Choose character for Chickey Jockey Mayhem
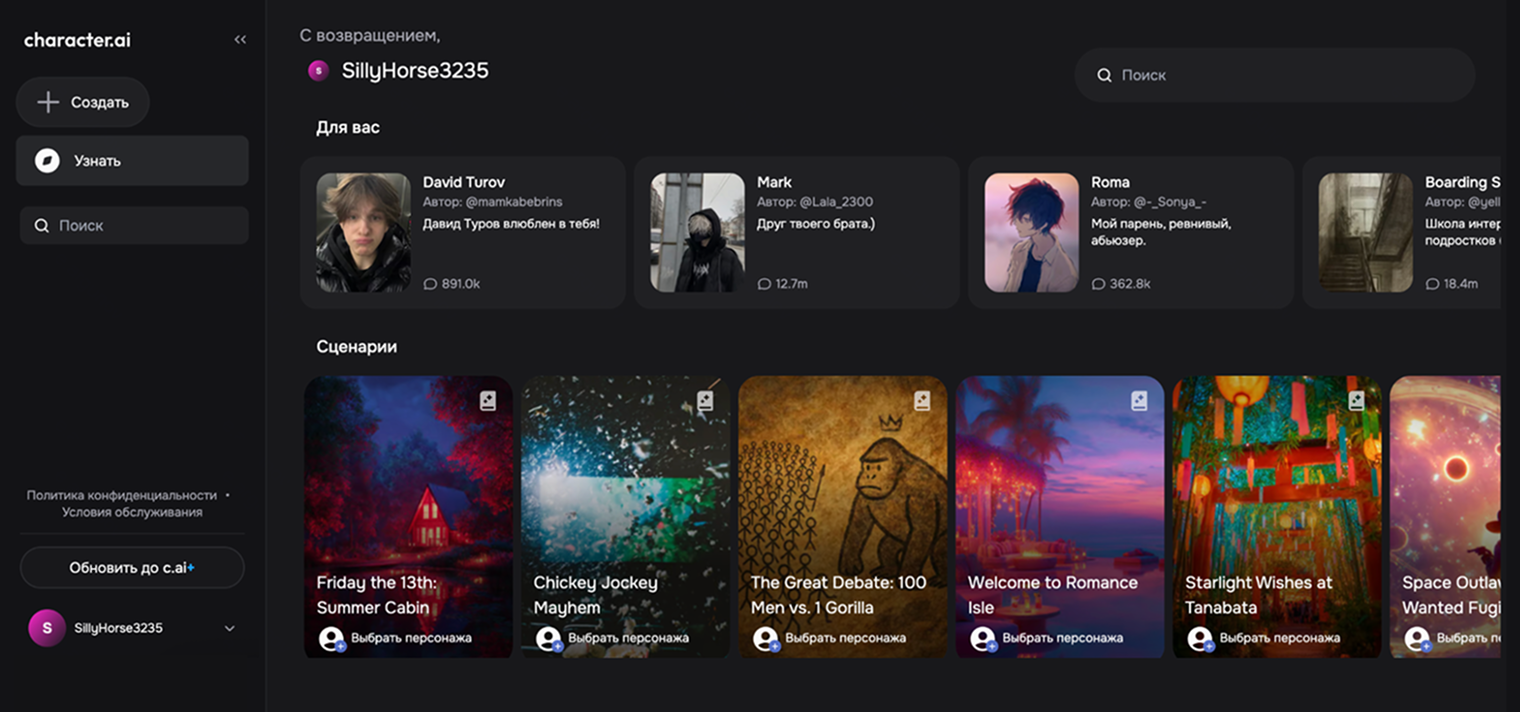Screen dimensions: 1520x712 coord(612,638)
